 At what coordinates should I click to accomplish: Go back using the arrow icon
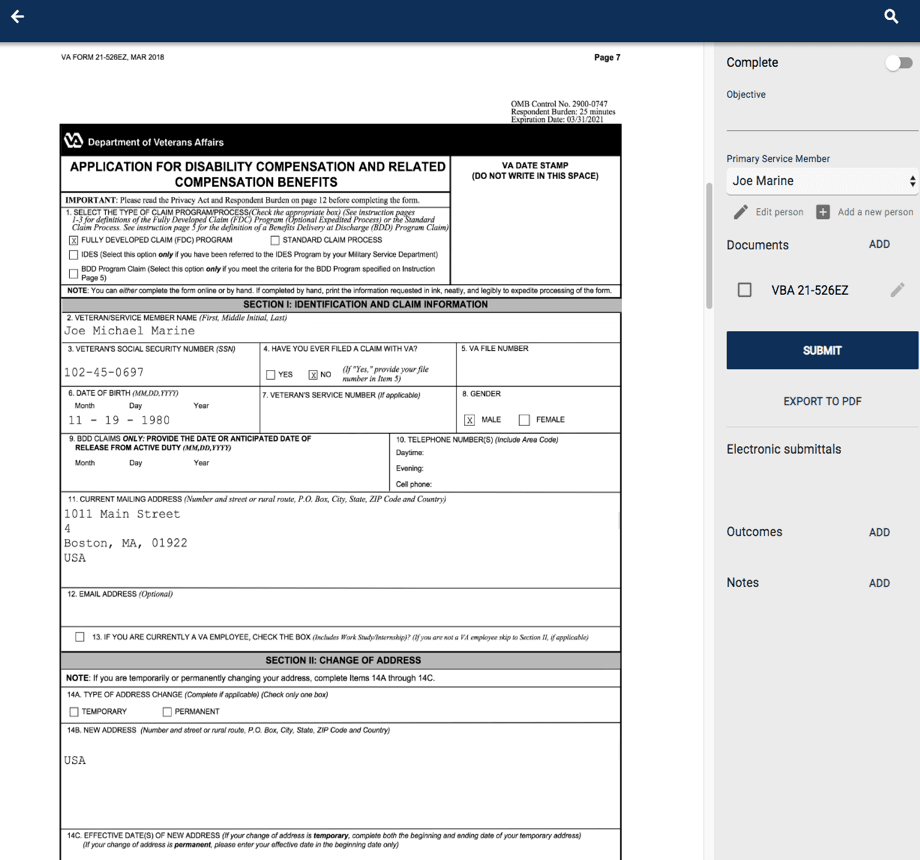pos(18,16)
